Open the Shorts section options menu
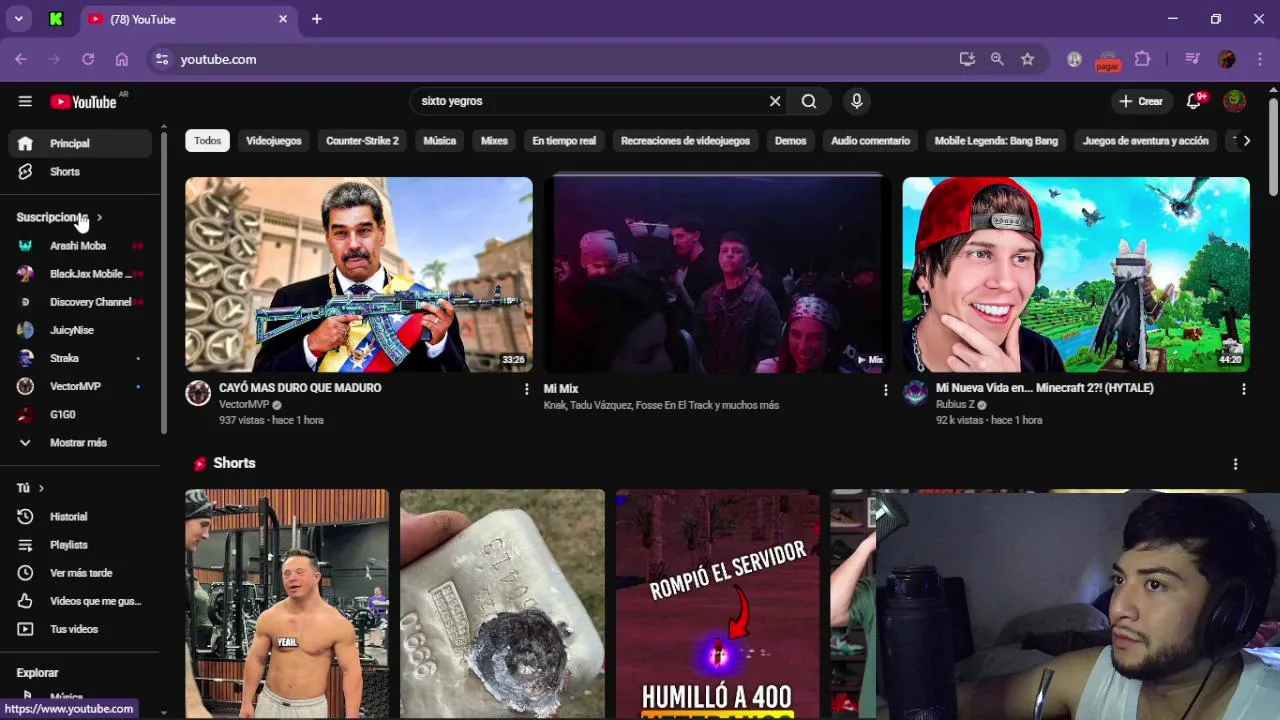Image resolution: width=1280 pixels, height=720 pixels. pyautogui.click(x=1236, y=464)
